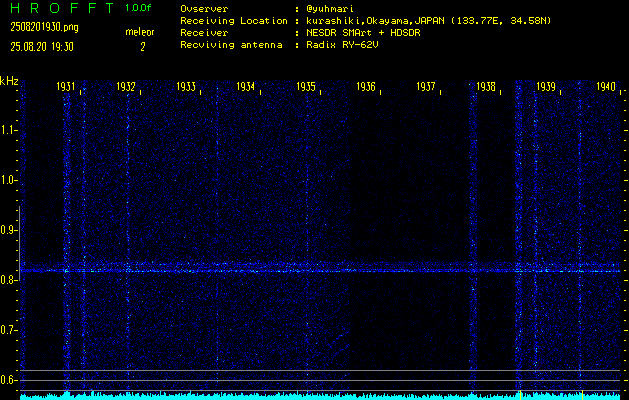This screenshot has width=629, height=400.
Task: Click the cyan signal level graph at bottom
Action: [320, 396]
